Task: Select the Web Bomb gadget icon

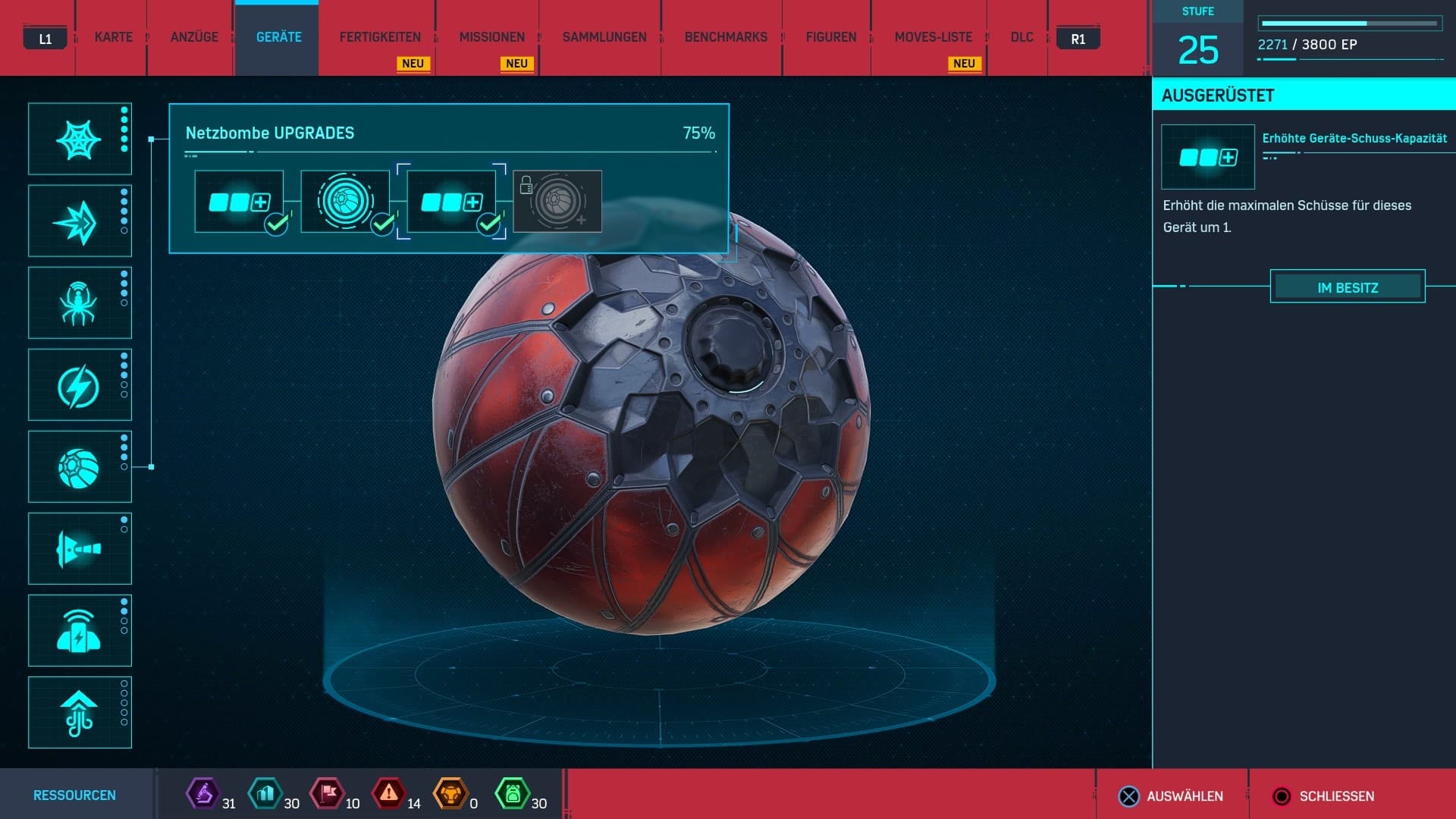Action: pos(80,466)
